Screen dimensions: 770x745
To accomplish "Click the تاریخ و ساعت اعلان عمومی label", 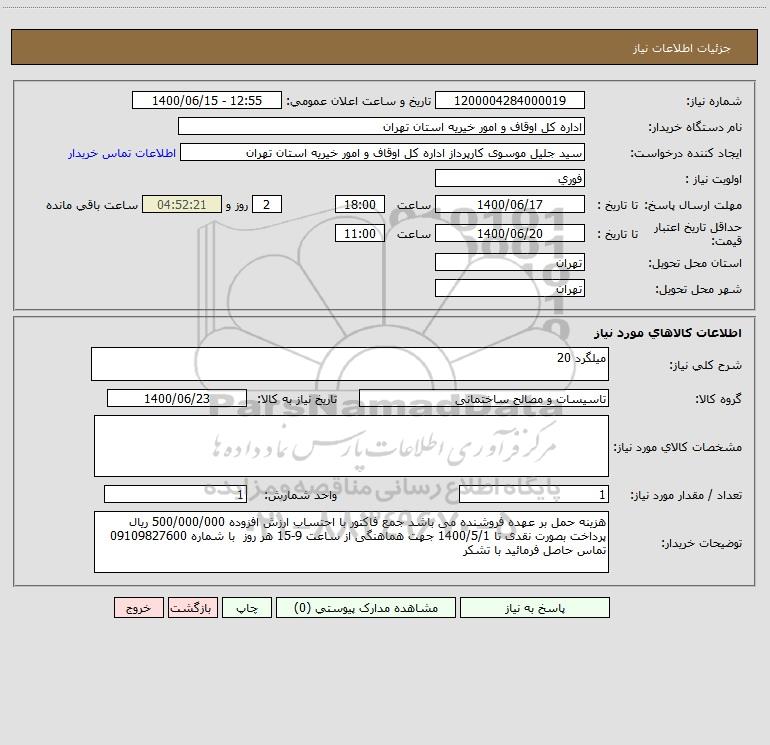I will coord(359,101).
